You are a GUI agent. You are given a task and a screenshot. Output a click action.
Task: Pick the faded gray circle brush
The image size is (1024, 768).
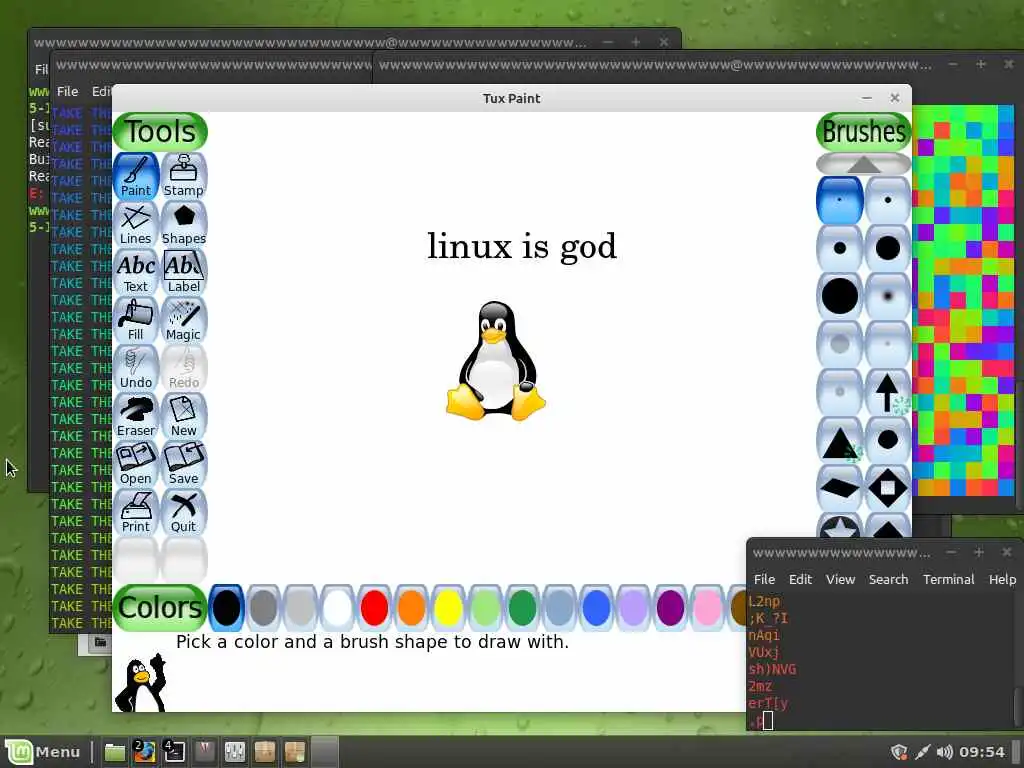coord(840,344)
